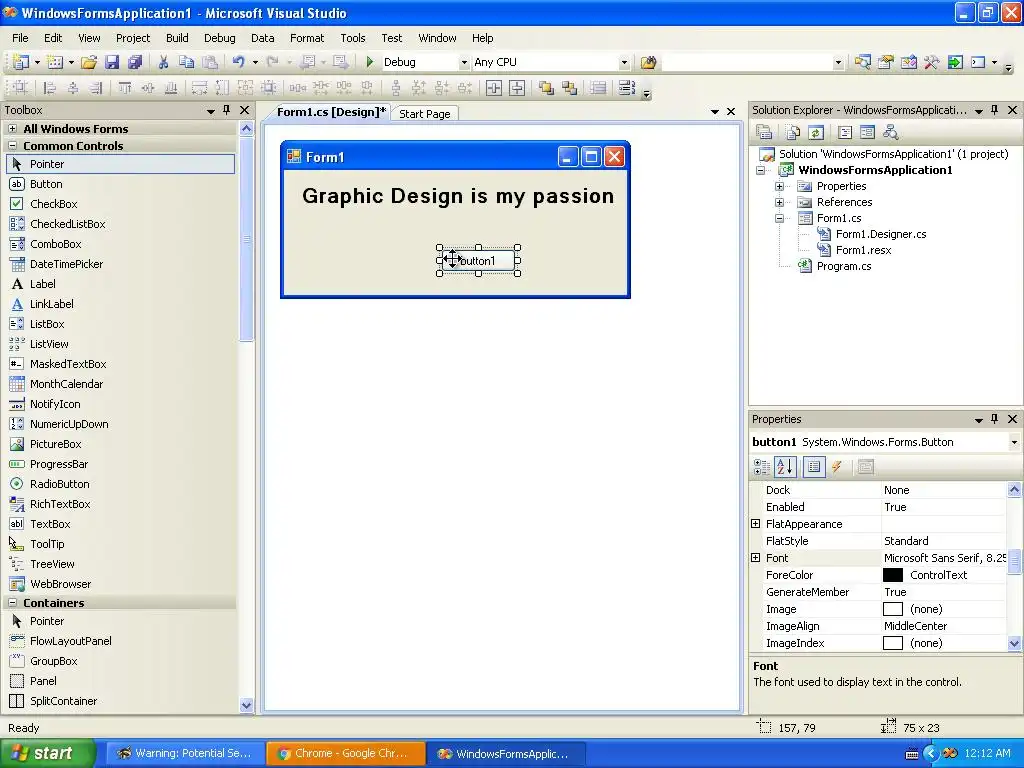Open Warning: Potential Se... taskbar window

tap(186, 753)
